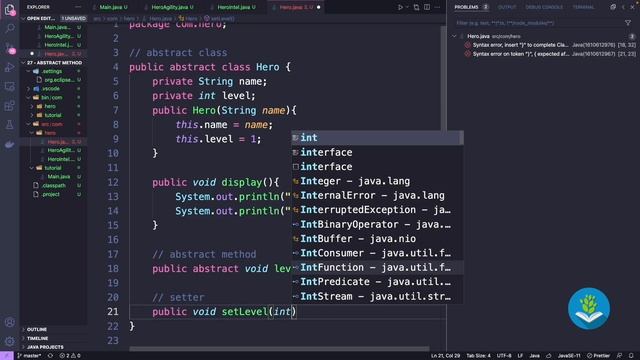The image size is (640, 360).
Task: Choose 'IntStream' autocomplete suggestion
Action: (x=377, y=296)
